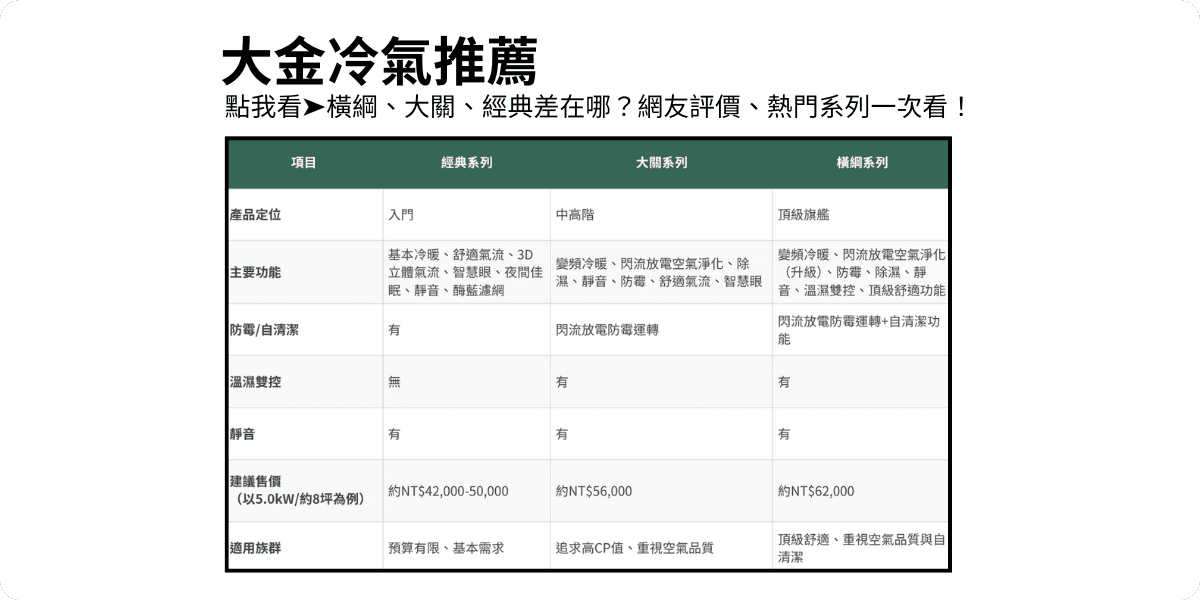This screenshot has height=600, width=1200.
Task: Select the 橫綱系列 column header
Action: click(862, 163)
